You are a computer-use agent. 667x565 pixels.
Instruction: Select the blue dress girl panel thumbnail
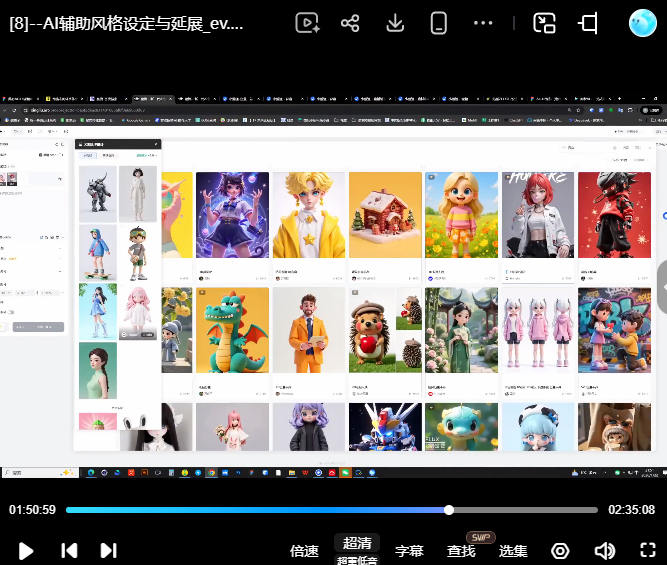coord(98,311)
